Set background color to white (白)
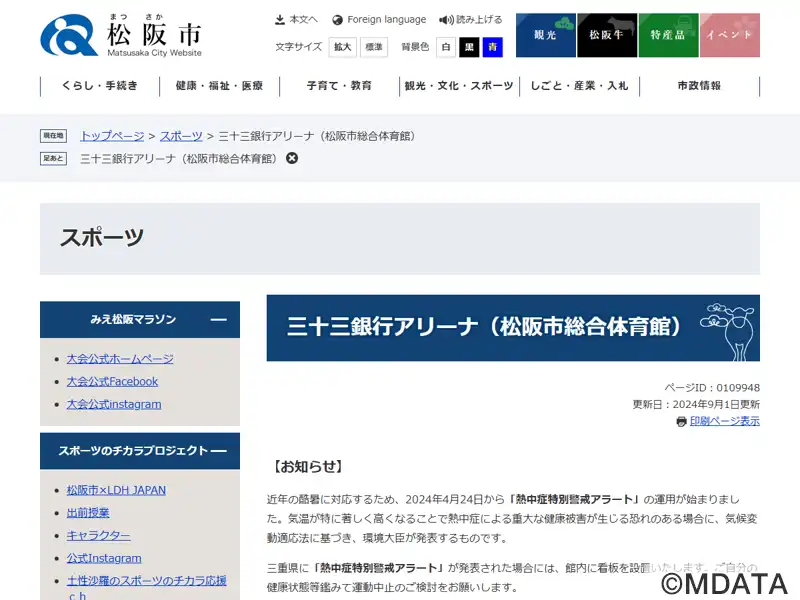The height and width of the screenshot is (600, 800). [446, 47]
